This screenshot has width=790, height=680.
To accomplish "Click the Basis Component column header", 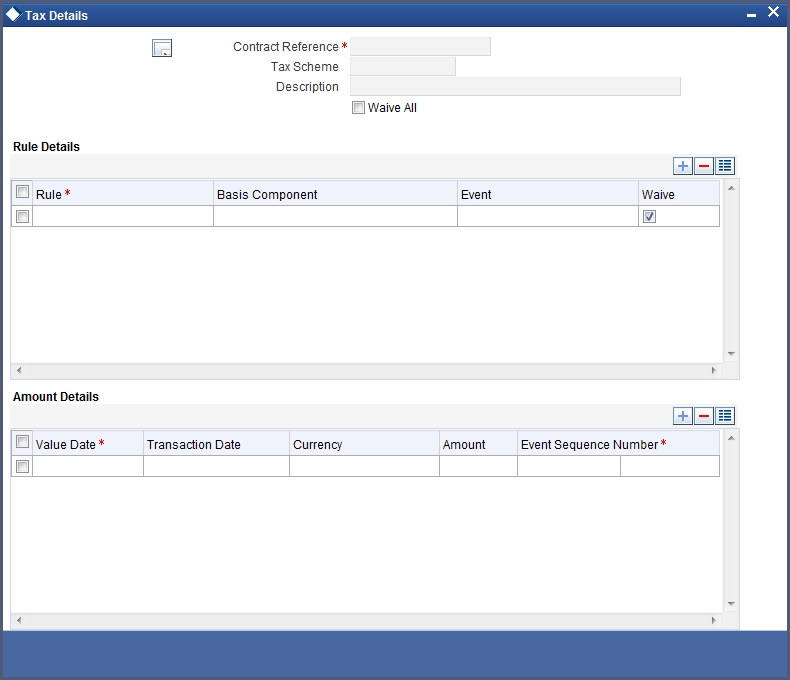I will coord(335,194).
